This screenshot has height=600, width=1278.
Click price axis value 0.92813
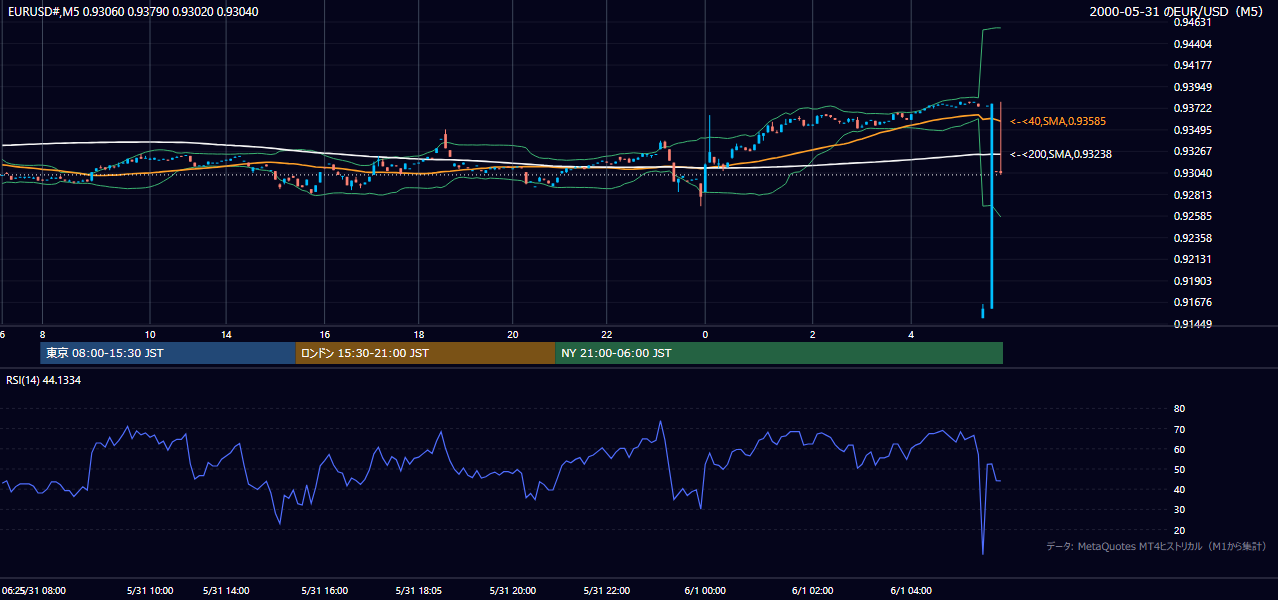pos(1193,195)
